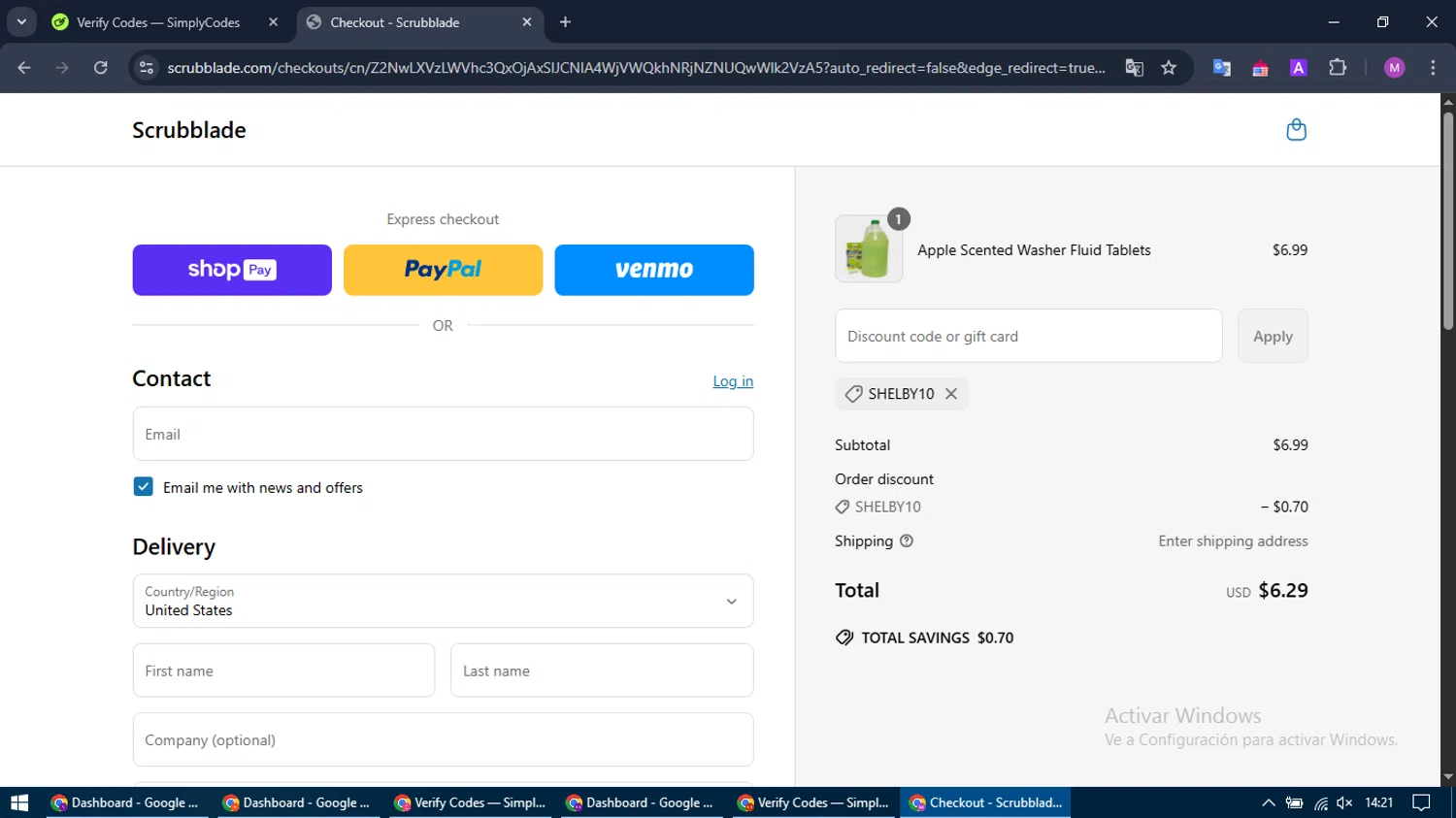Open the Chrome profile avatar M

[x=1395, y=68]
